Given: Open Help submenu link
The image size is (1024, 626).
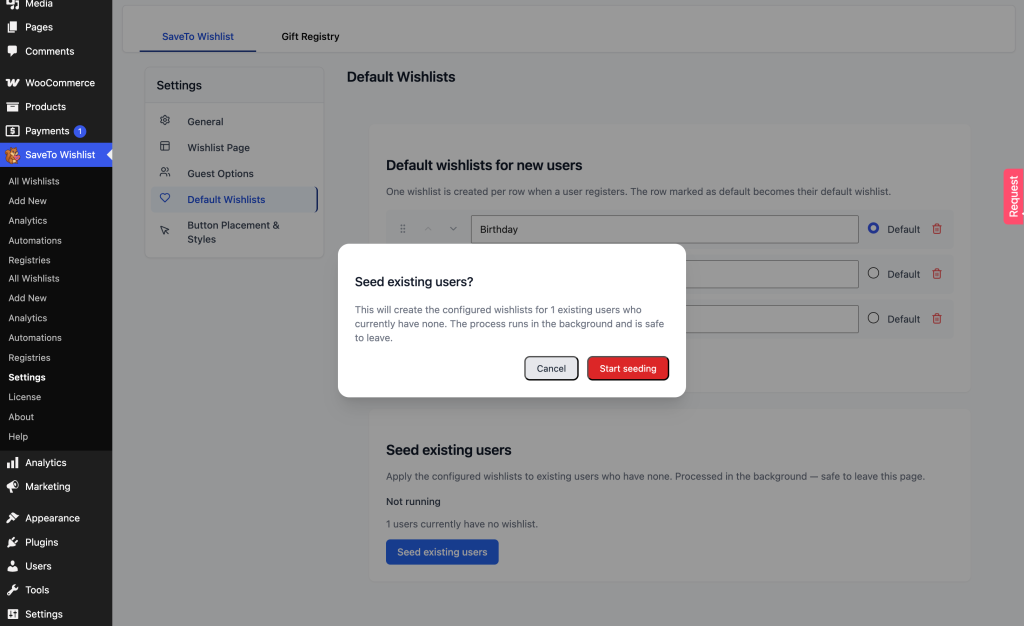Looking at the screenshot, I should pyautogui.click(x=18, y=437).
